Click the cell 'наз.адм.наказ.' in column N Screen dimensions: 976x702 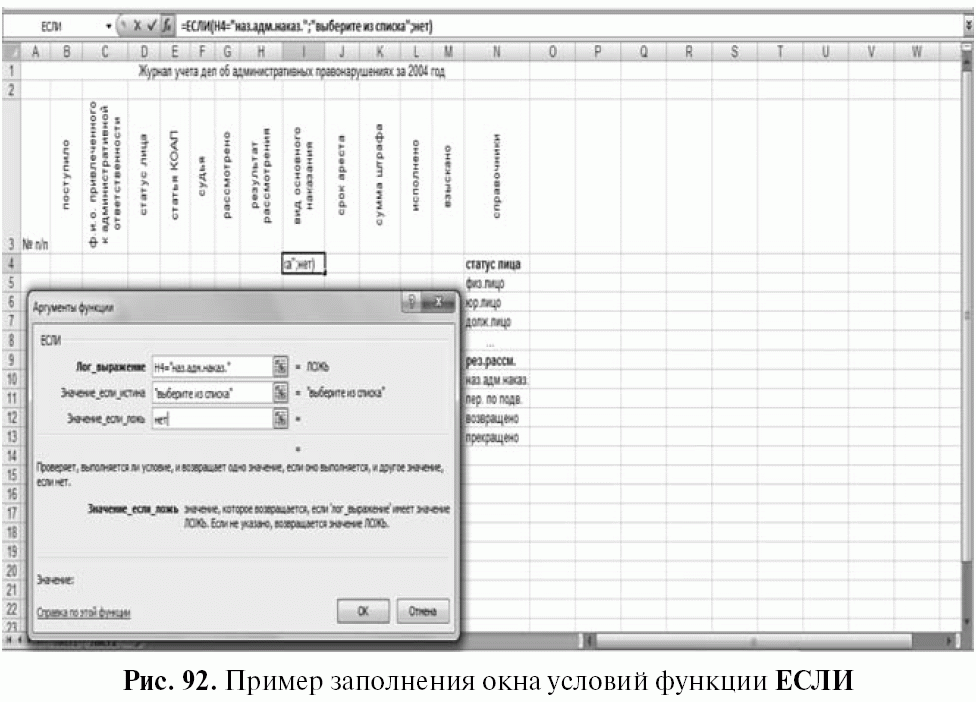[496, 380]
